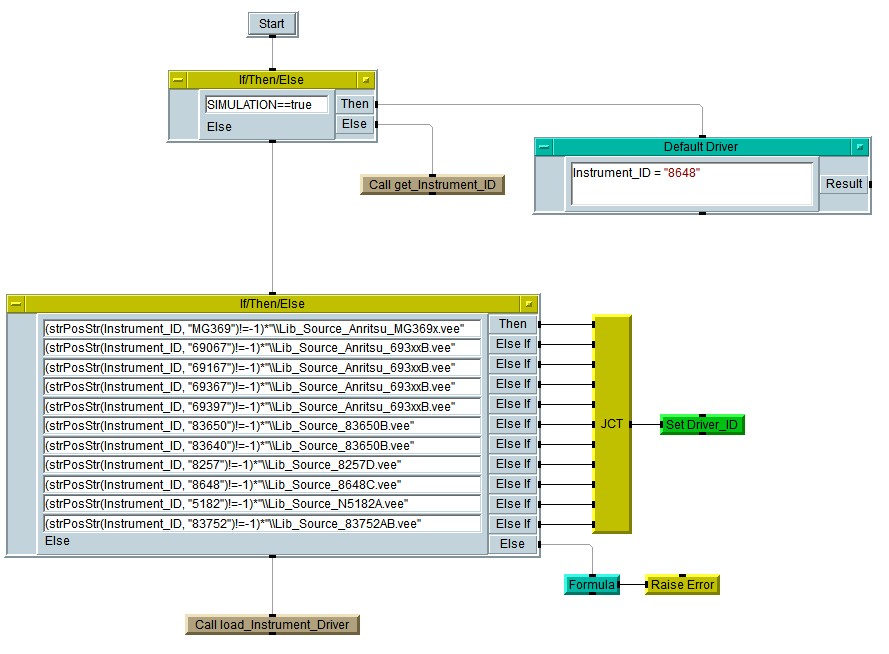Select the cyan Formula object
Screen dimensions: 889x654
tap(591, 584)
